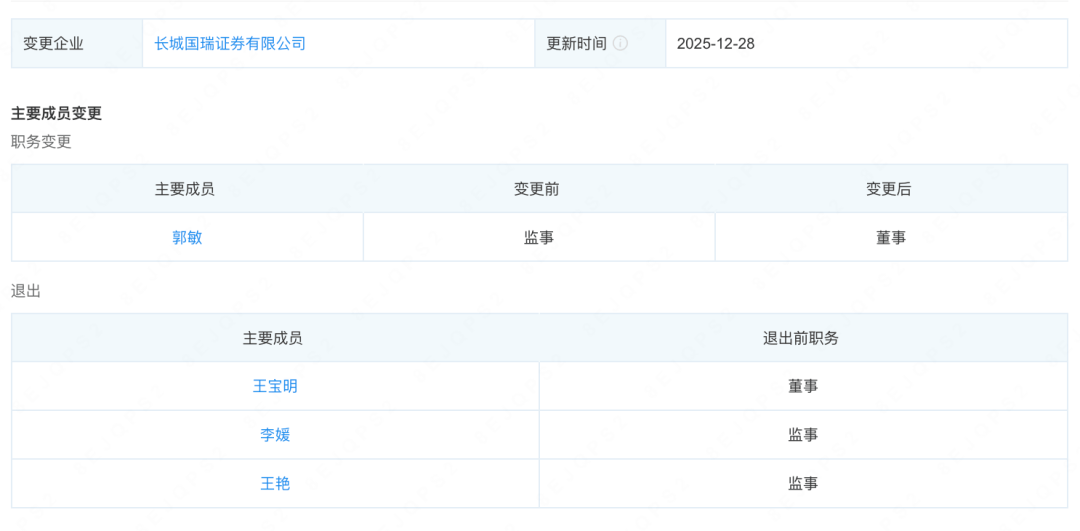Click 主要成员 header in 职务变更 table

pyautogui.click(x=185, y=189)
